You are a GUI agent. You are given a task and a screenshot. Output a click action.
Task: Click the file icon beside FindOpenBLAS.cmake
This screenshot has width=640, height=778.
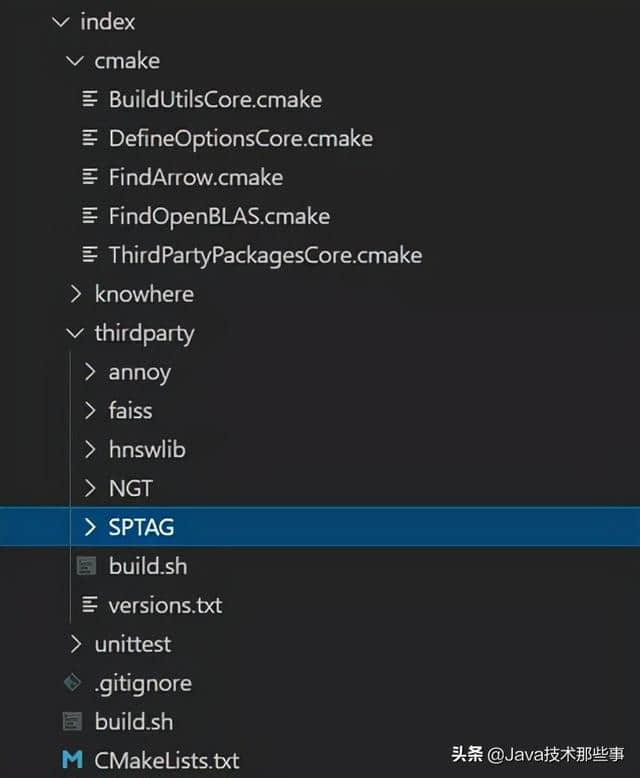(91, 216)
